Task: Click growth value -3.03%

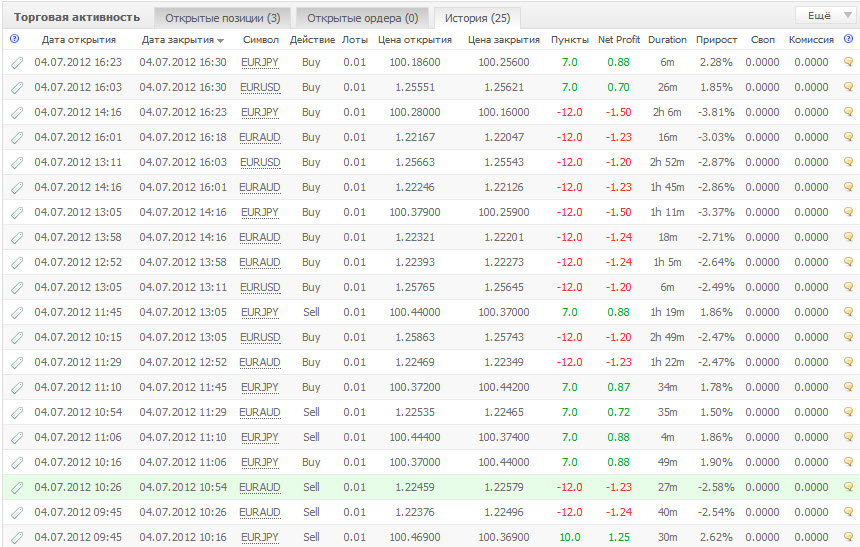Action: [x=716, y=137]
